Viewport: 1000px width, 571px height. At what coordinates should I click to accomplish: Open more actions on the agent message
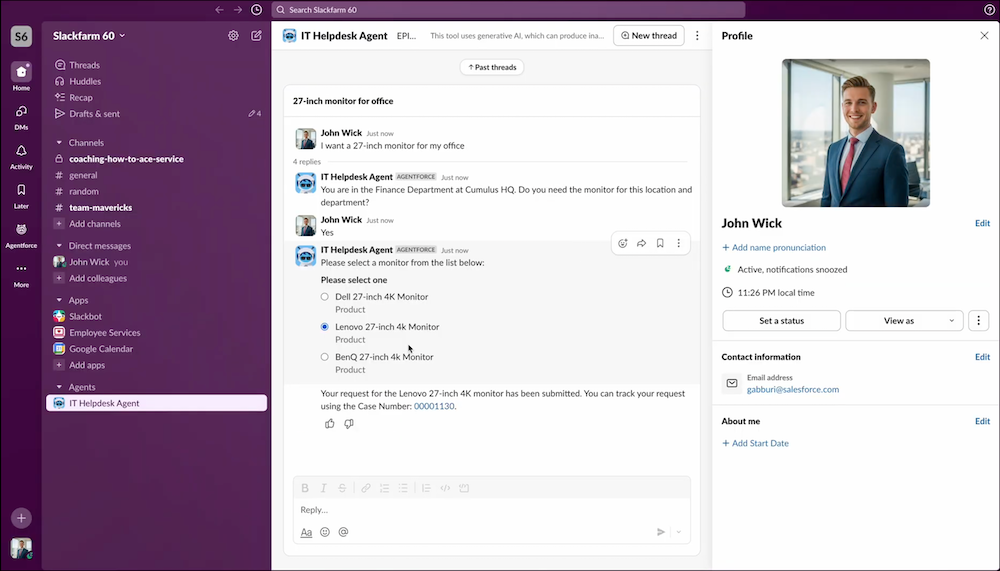point(679,243)
